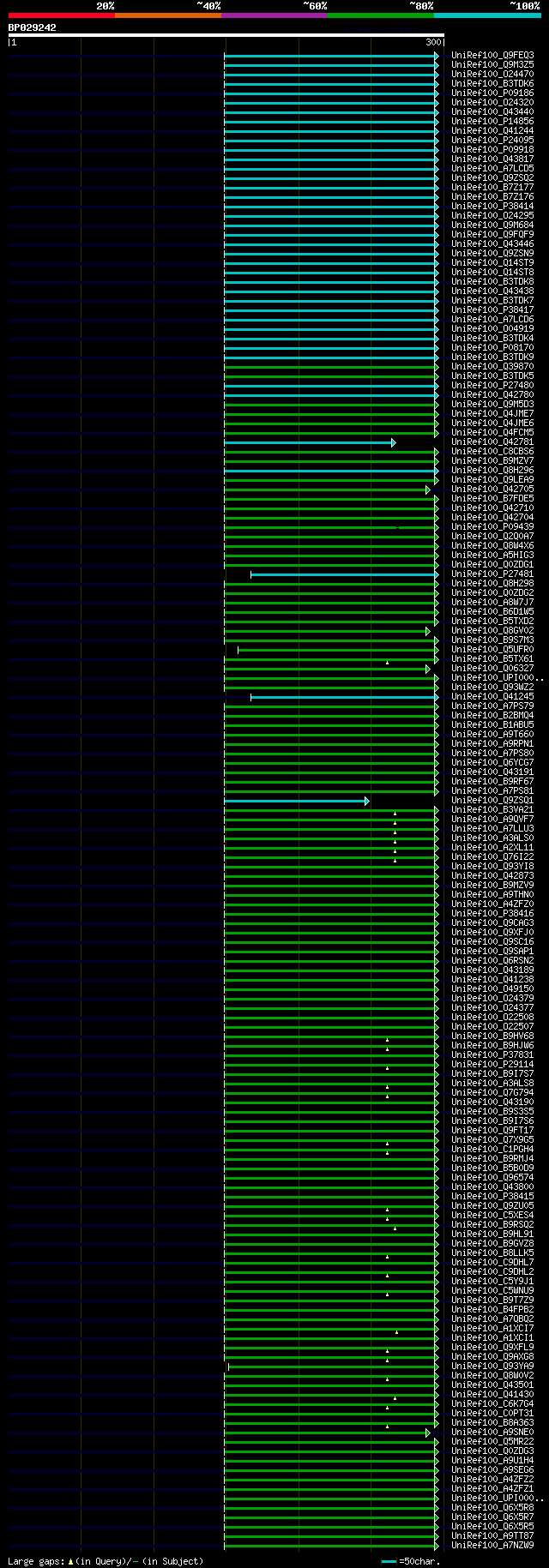This screenshot has height=1568, width=549.
Task: Click the cyan alignment bar for UniRef100_Q41245
Action: (344, 697)
